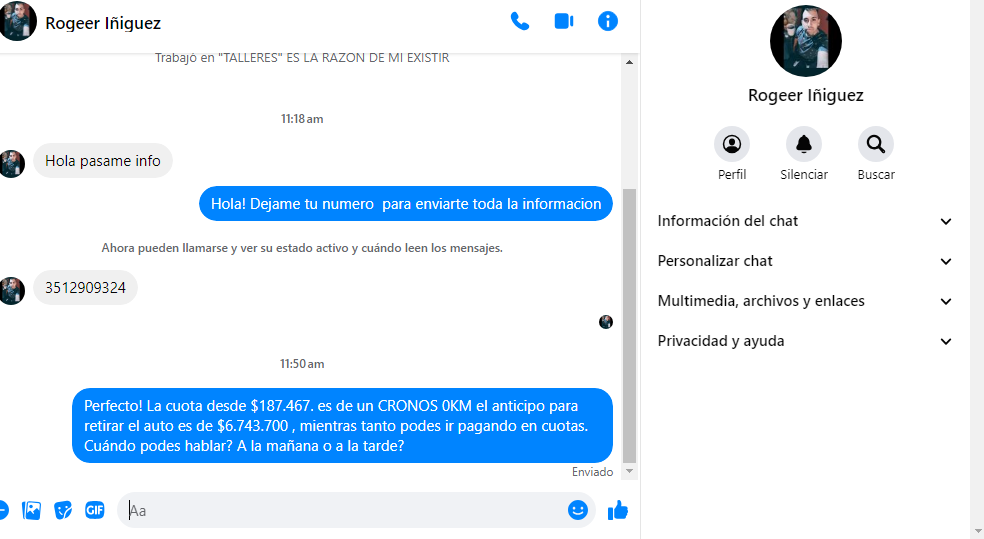Expand Personalizar chat section
The height and width of the screenshot is (539, 984).
[805, 261]
